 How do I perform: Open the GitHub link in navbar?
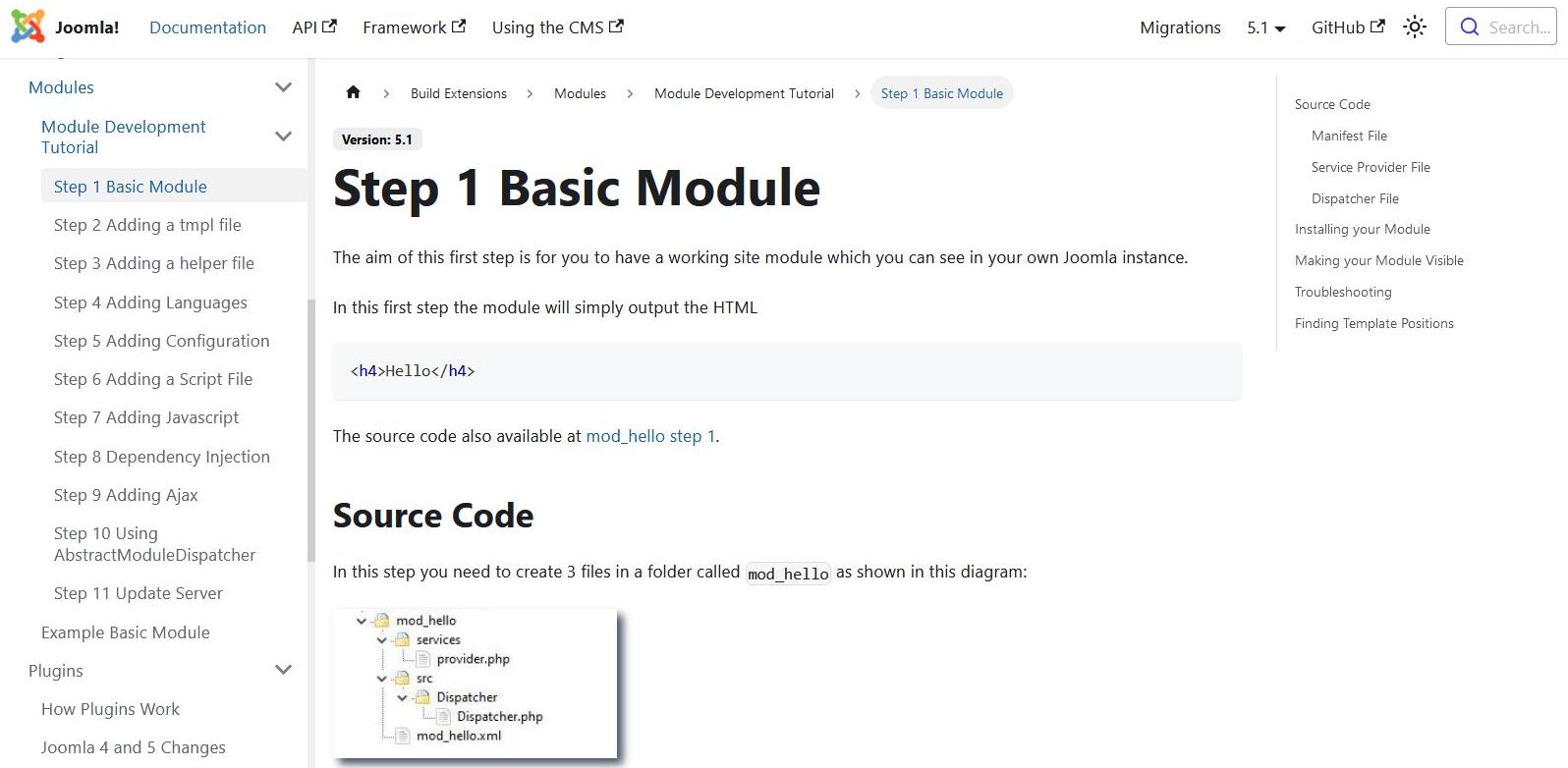tap(1348, 27)
